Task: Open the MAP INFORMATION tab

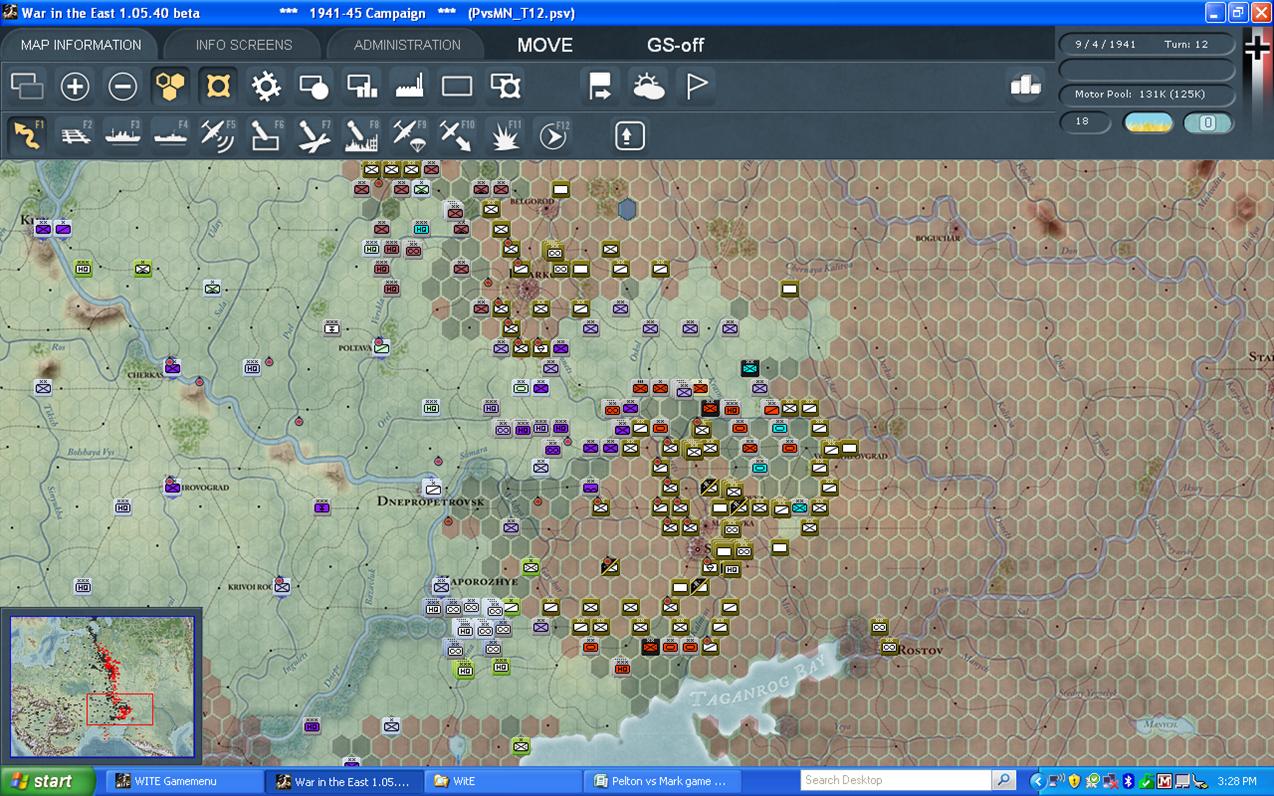Action: (81, 45)
